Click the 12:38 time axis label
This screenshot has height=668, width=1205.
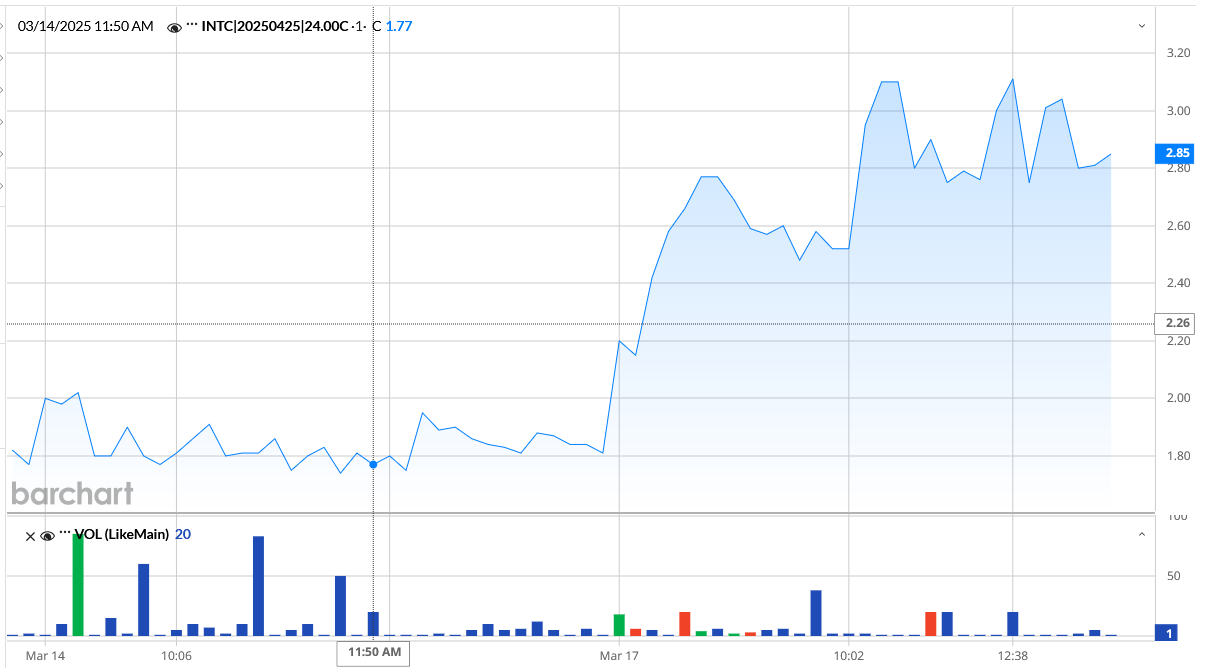[1013, 655]
